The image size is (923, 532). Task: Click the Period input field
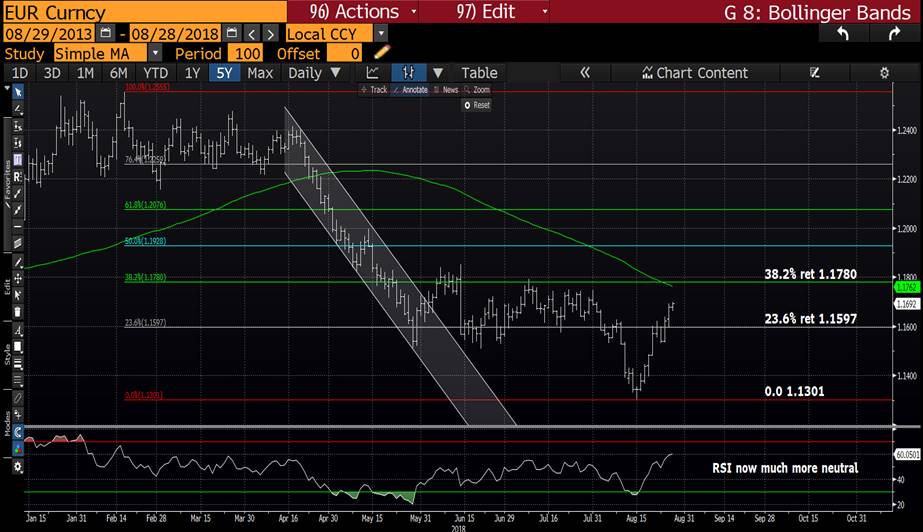(x=246, y=53)
